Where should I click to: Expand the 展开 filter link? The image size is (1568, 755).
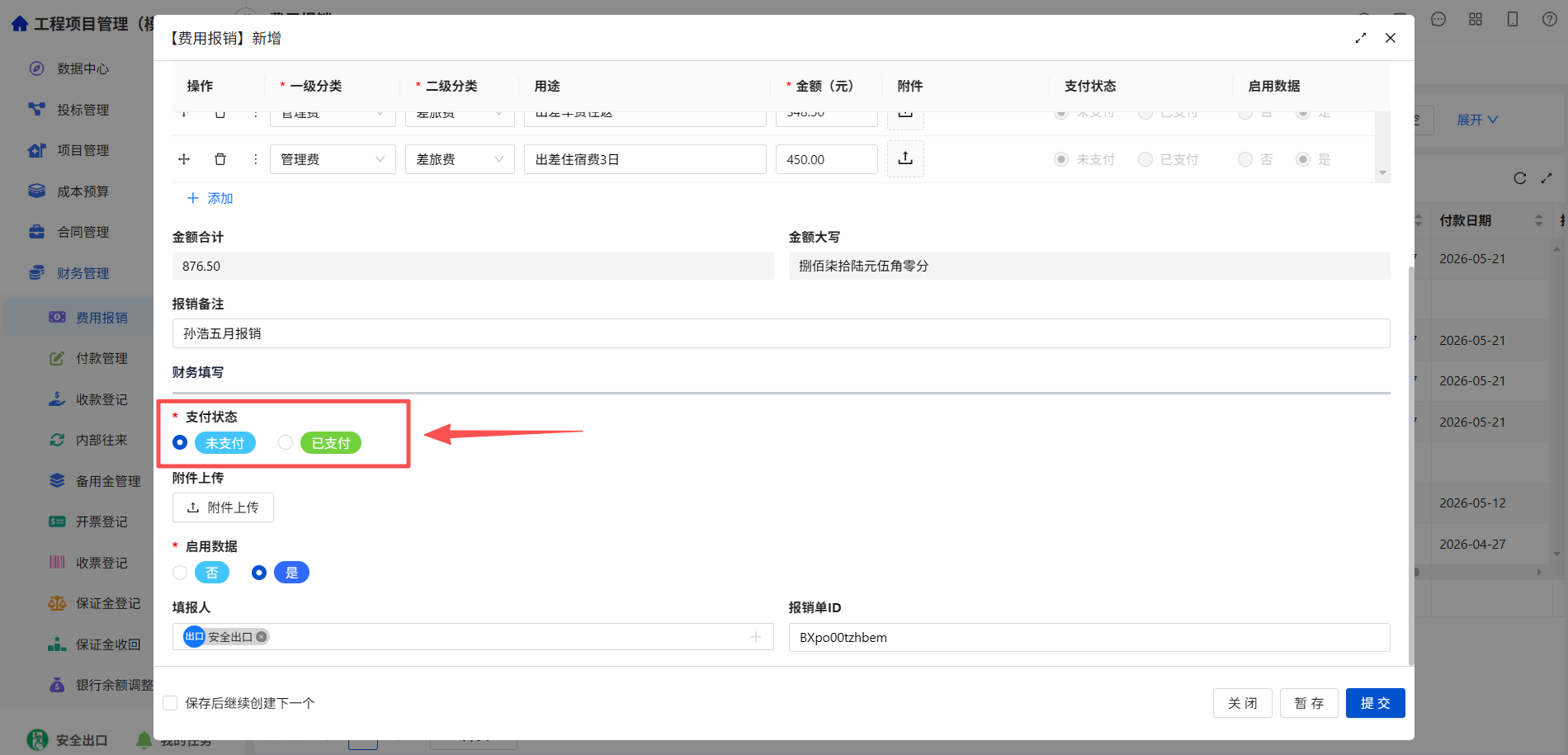[x=1477, y=120]
